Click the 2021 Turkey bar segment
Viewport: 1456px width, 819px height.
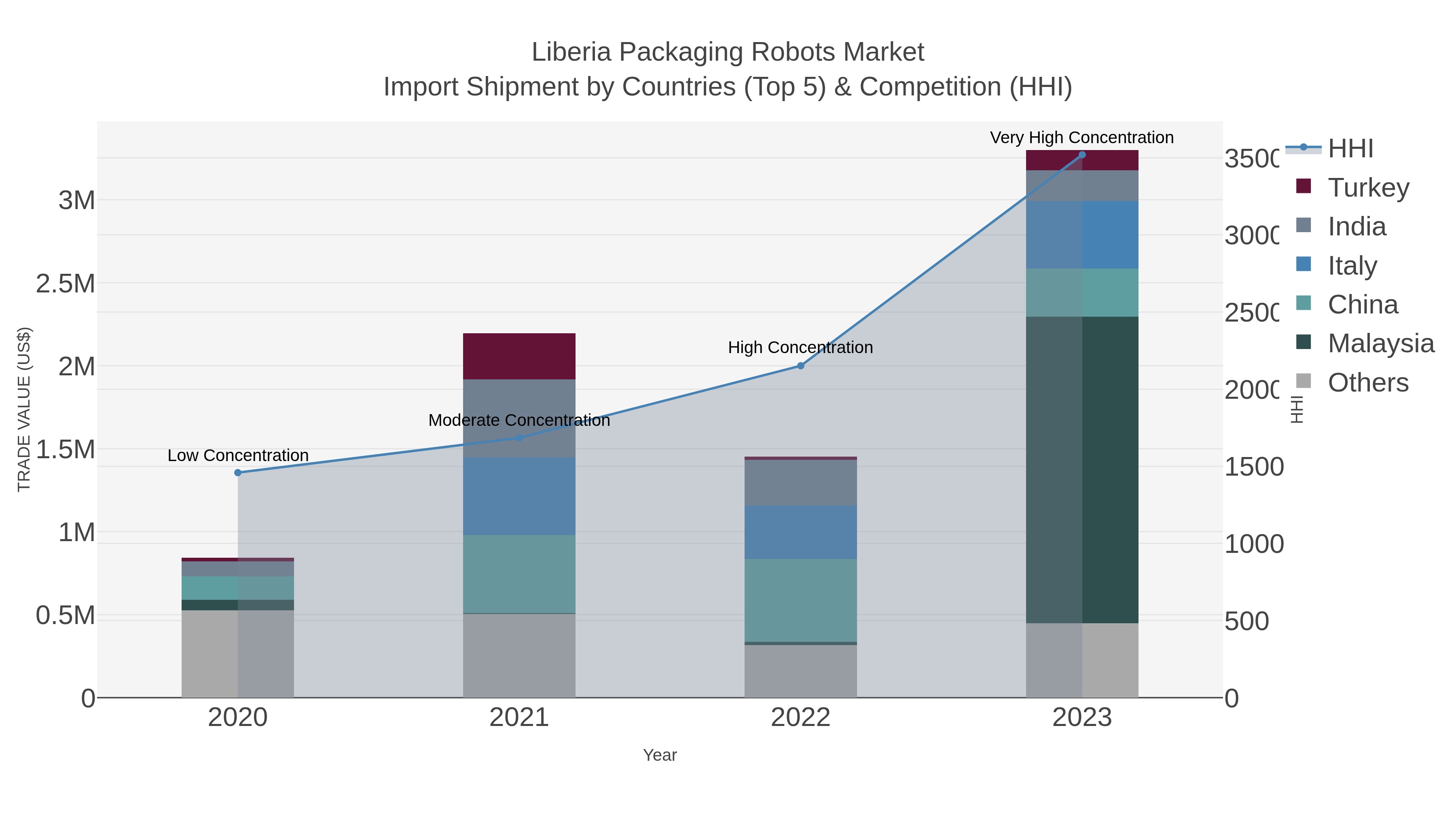coord(519,356)
